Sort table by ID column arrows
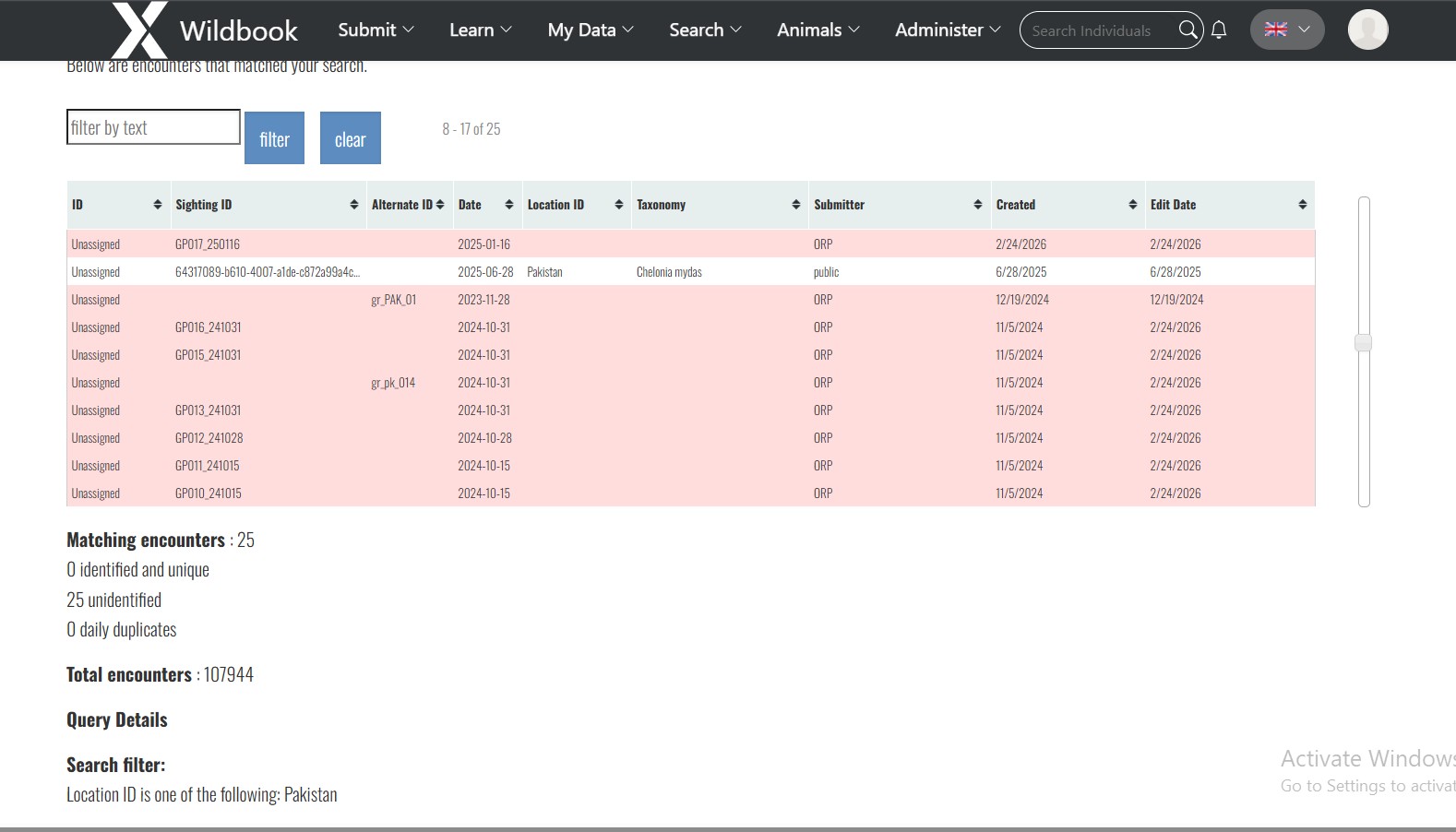Viewport: 1456px width, 832px height. pos(157,205)
